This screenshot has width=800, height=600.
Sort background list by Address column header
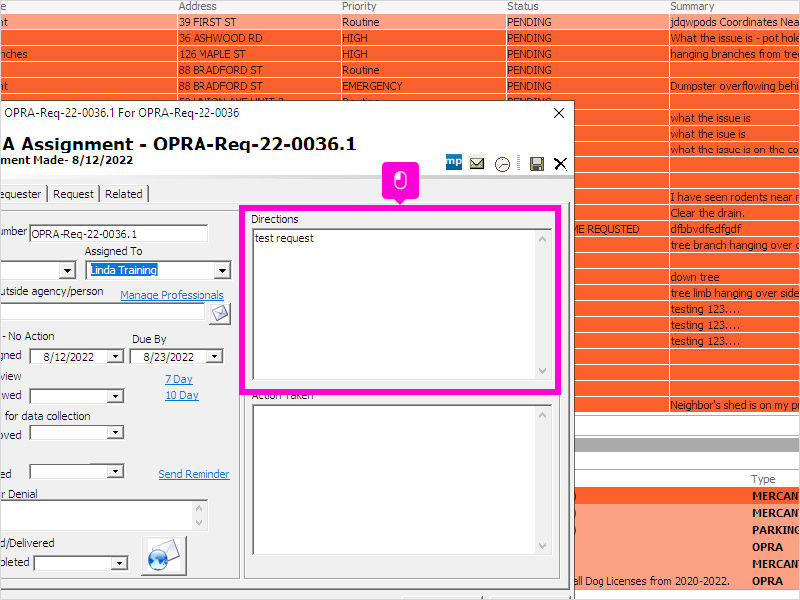pyautogui.click(x=198, y=6)
